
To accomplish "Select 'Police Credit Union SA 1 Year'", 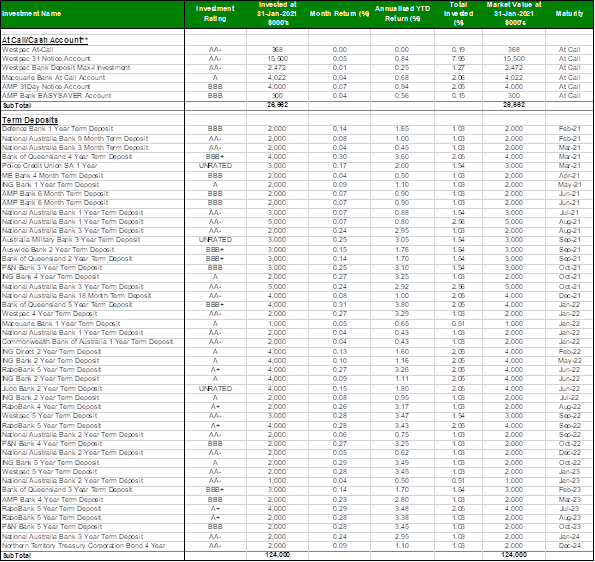I will click(49, 166).
